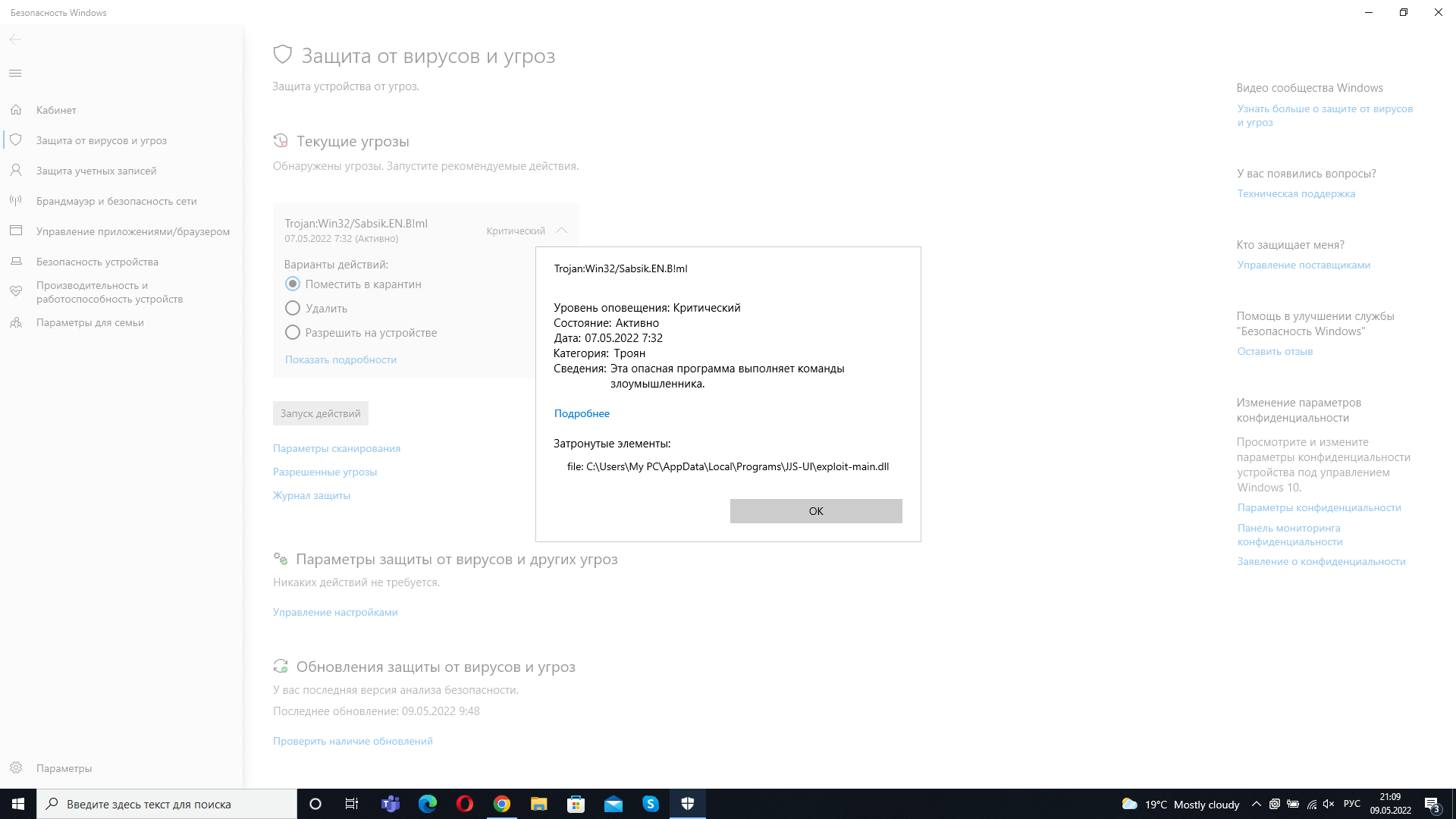Click the Windows taskbar search field
1456x819 pixels.
tap(167, 804)
